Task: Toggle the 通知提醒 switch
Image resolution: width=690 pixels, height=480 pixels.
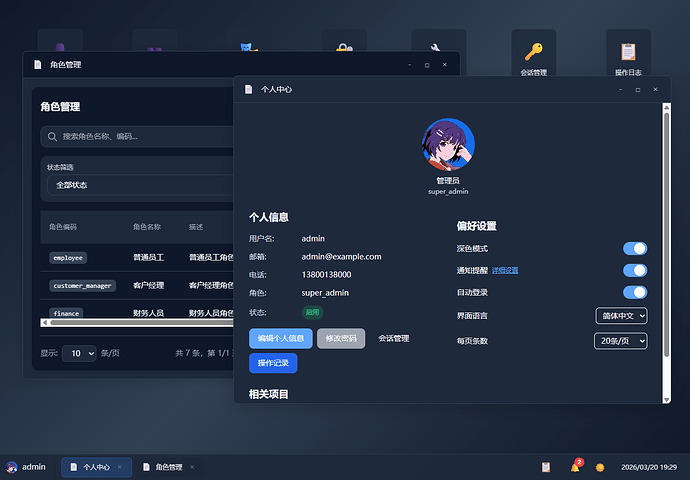Action: (635, 270)
